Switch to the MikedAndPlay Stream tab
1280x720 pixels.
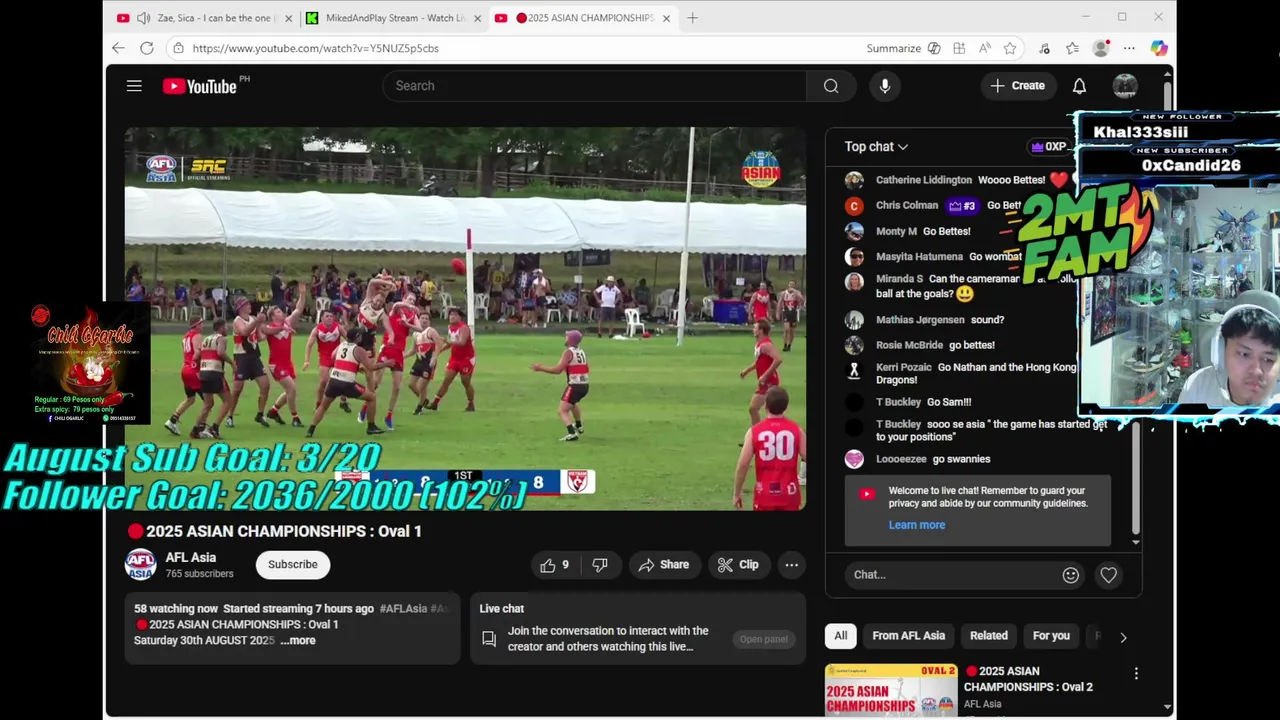[x=393, y=18]
